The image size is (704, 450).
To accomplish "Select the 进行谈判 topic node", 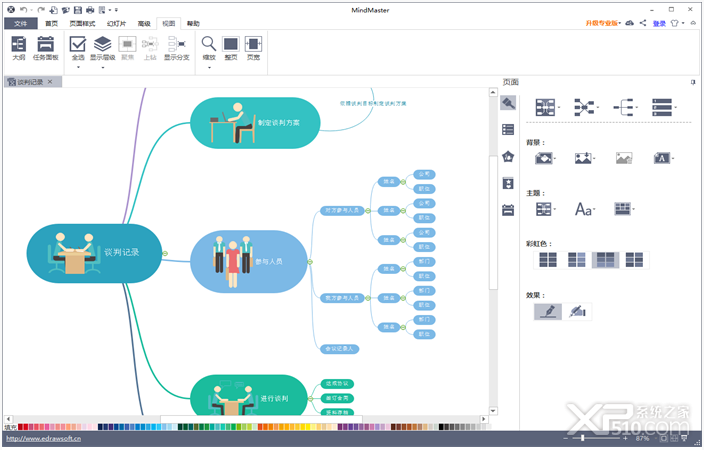I will click(249, 395).
